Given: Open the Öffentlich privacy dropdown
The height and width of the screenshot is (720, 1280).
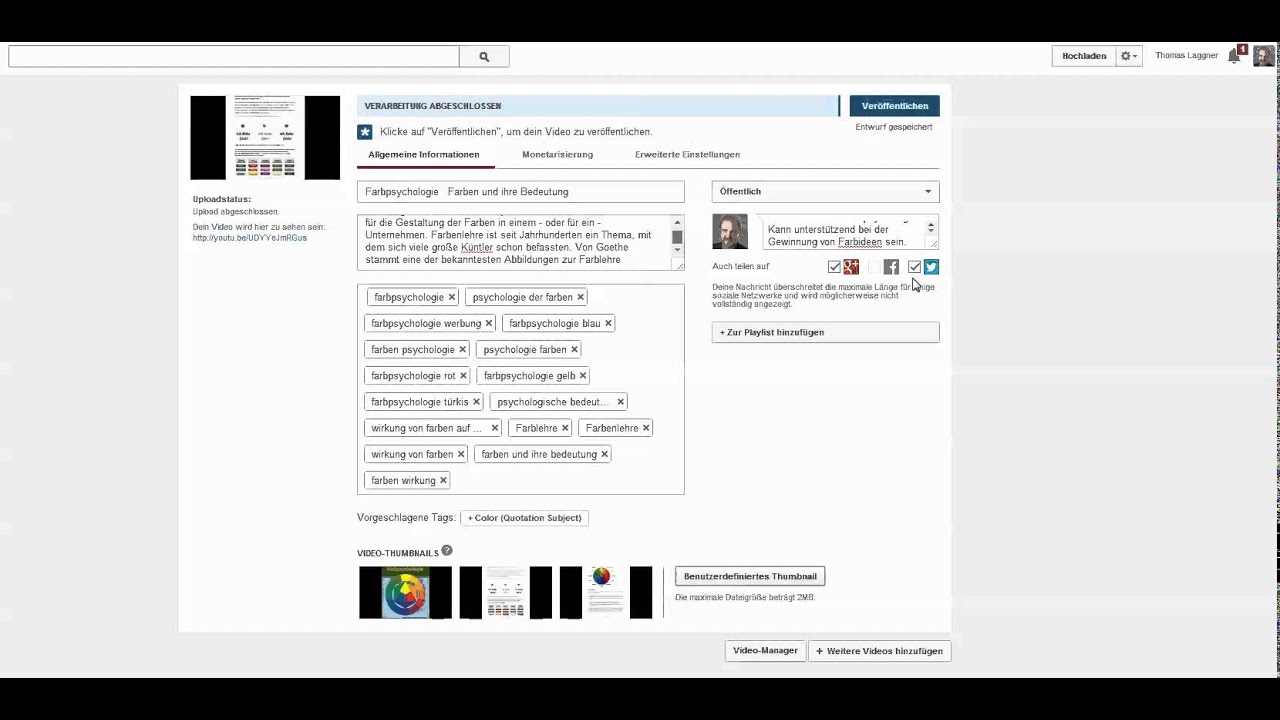Looking at the screenshot, I should pyautogui.click(x=825, y=191).
